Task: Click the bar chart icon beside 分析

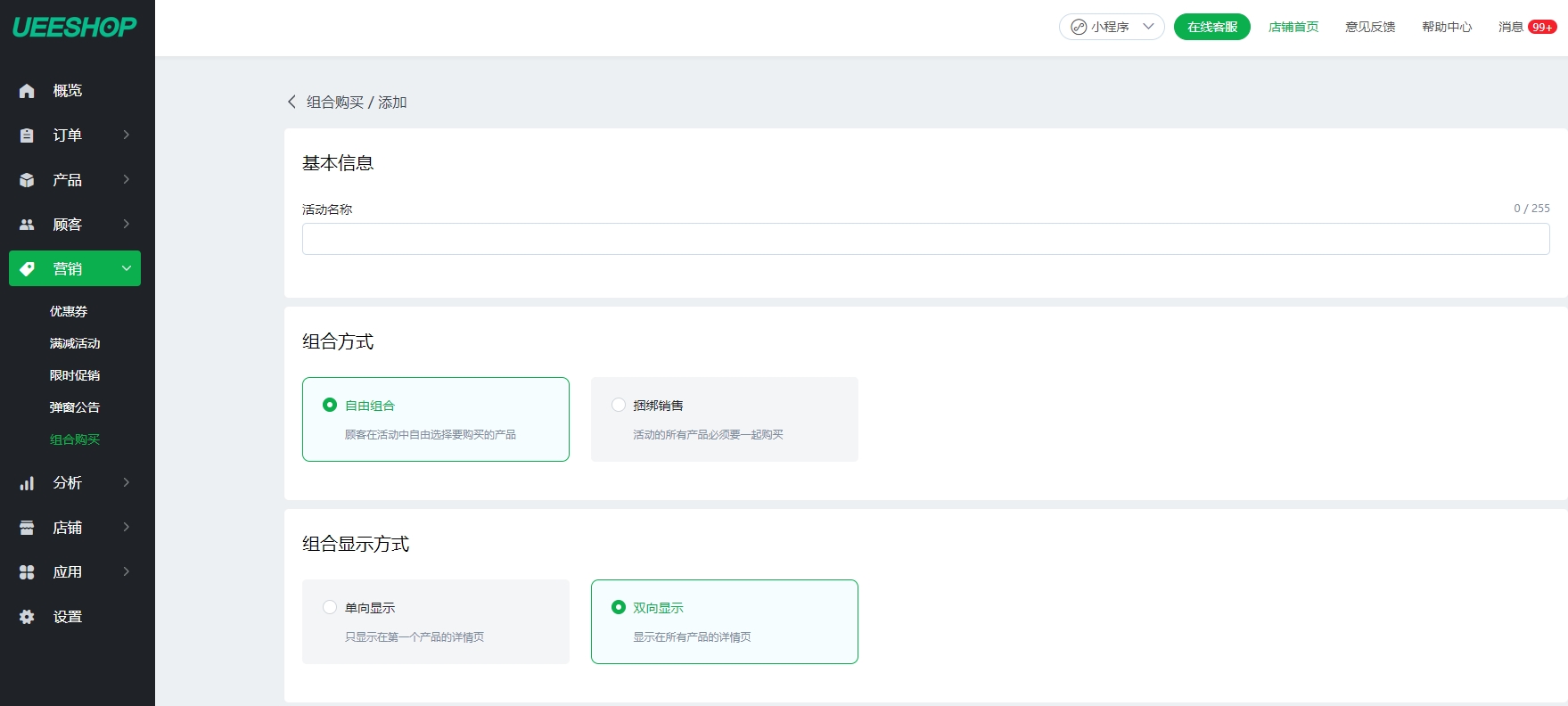Action: 27,483
